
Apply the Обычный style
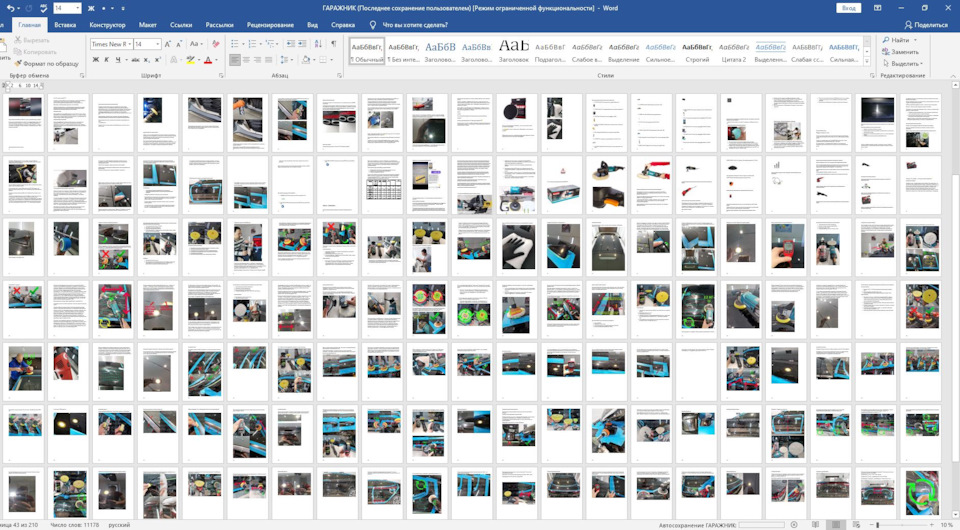tap(367, 51)
